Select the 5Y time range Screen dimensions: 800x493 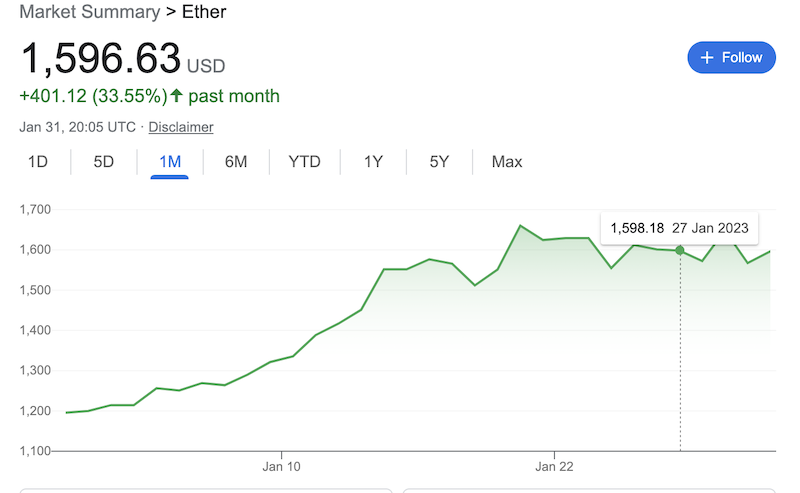pyautogui.click(x=439, y=162)
